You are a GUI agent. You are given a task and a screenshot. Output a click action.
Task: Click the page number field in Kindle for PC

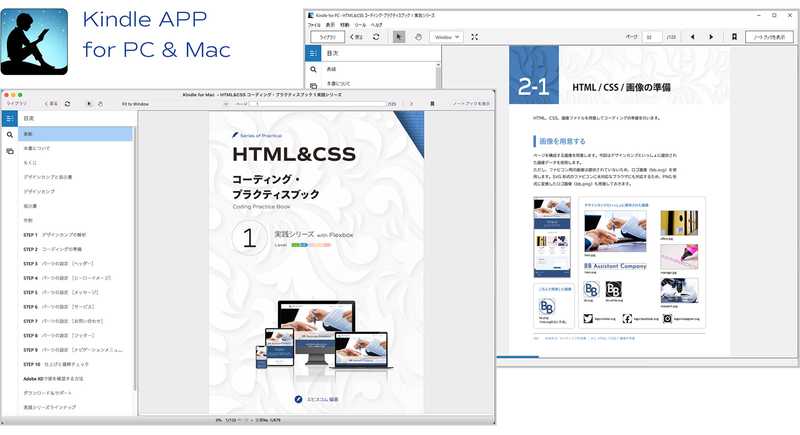[652, 37]
